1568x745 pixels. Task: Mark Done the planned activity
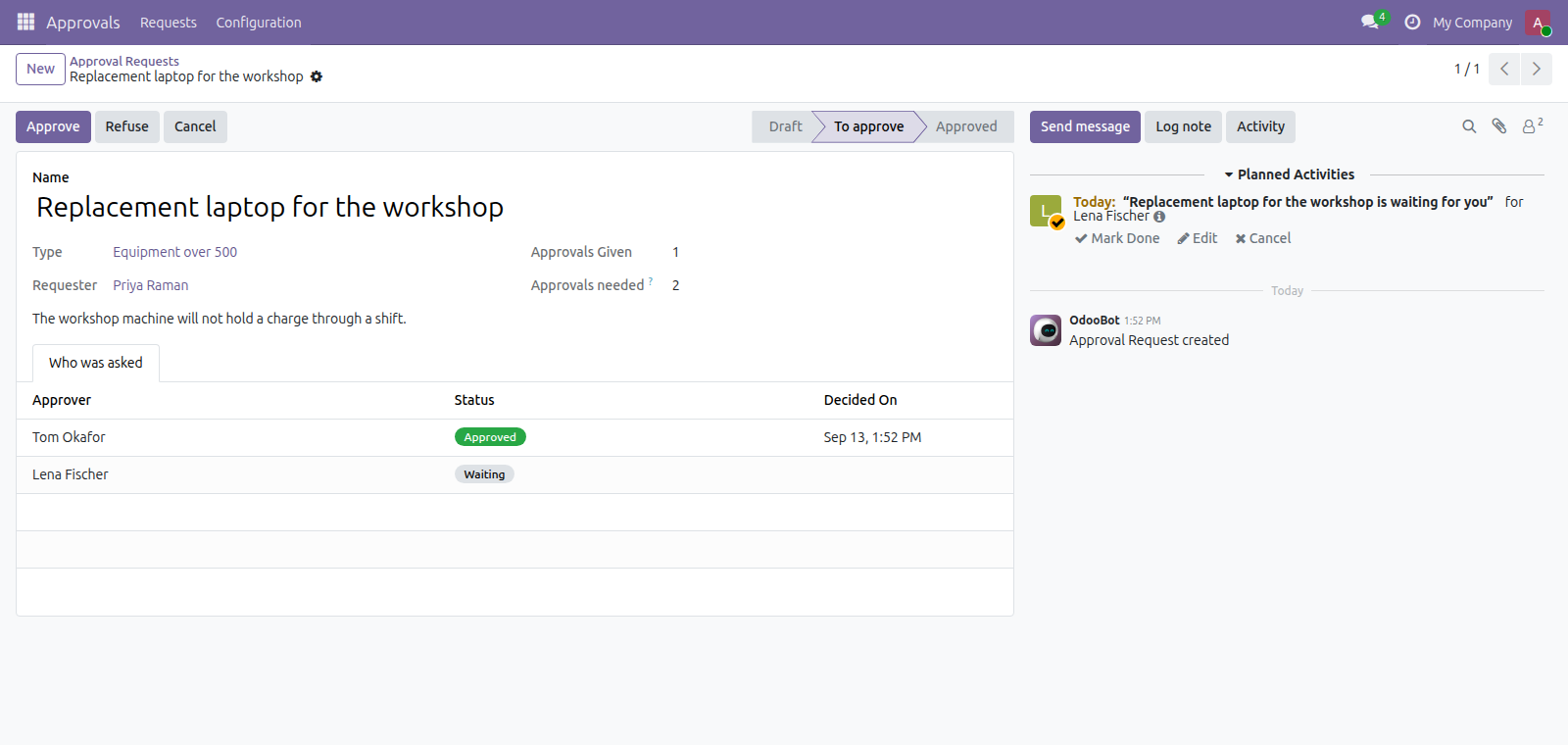tap(1117, 238)
